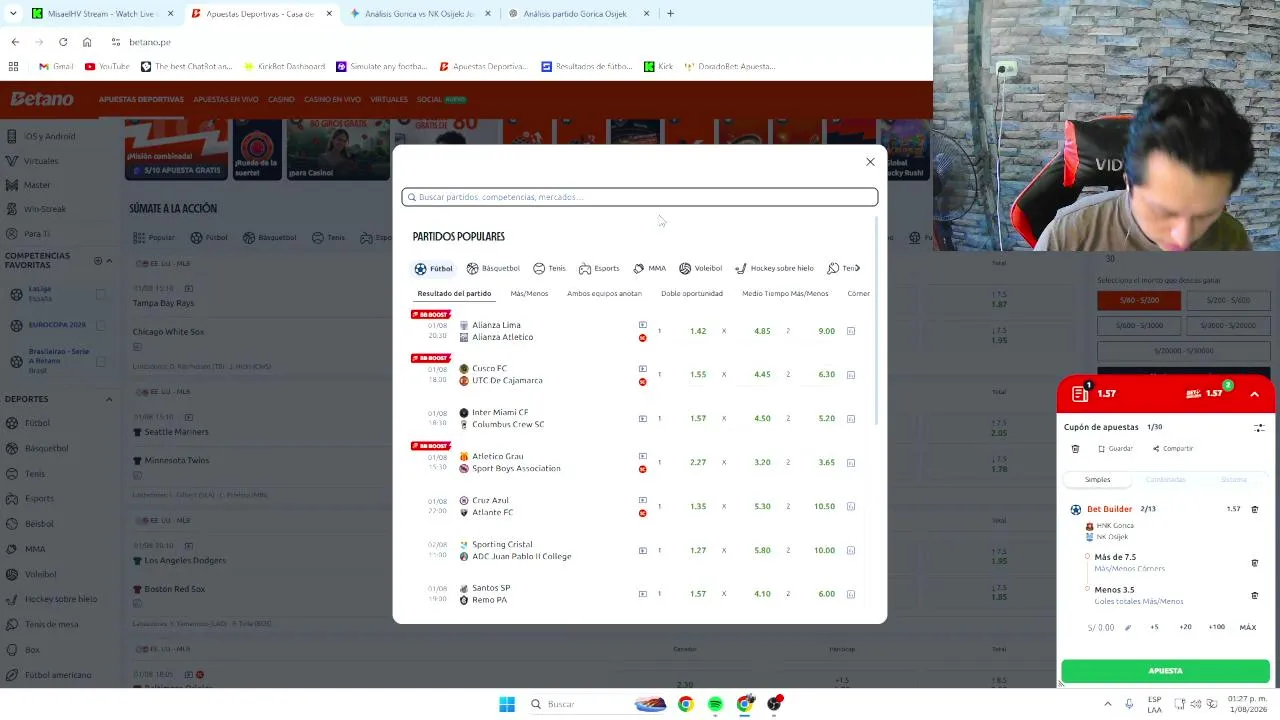Select Hockey sobre hielo filter in popup

tap(774, 268)
